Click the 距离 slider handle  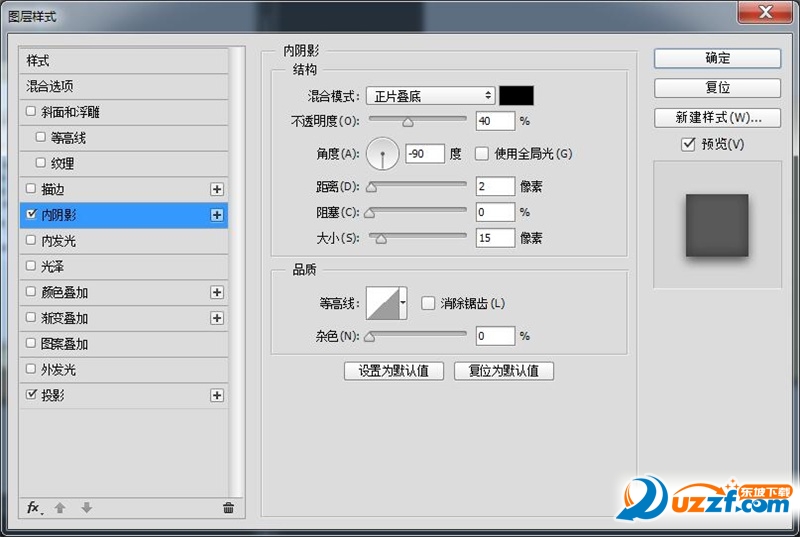pyautogui.click(x=371, y=188)
